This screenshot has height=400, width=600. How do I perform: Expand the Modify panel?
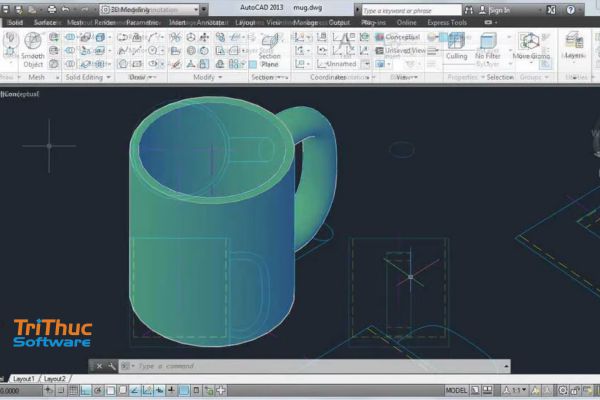coord(207,77)
